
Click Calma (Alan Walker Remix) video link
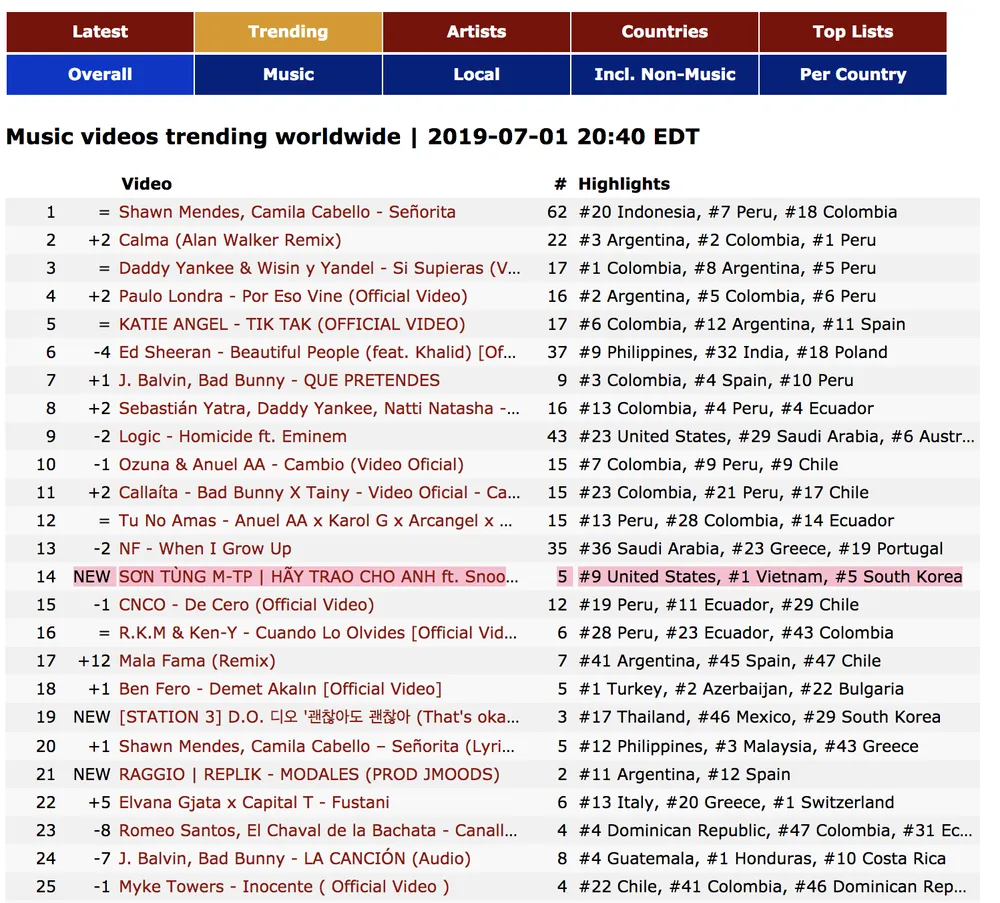(x=230, y=240)
